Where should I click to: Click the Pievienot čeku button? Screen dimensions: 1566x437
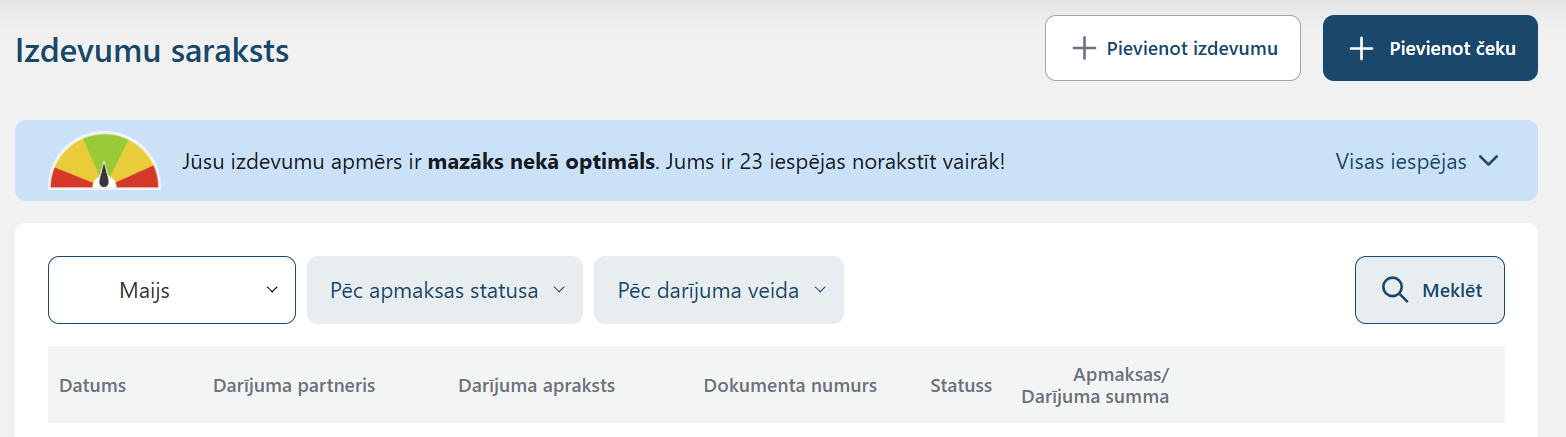[1430, 48]
